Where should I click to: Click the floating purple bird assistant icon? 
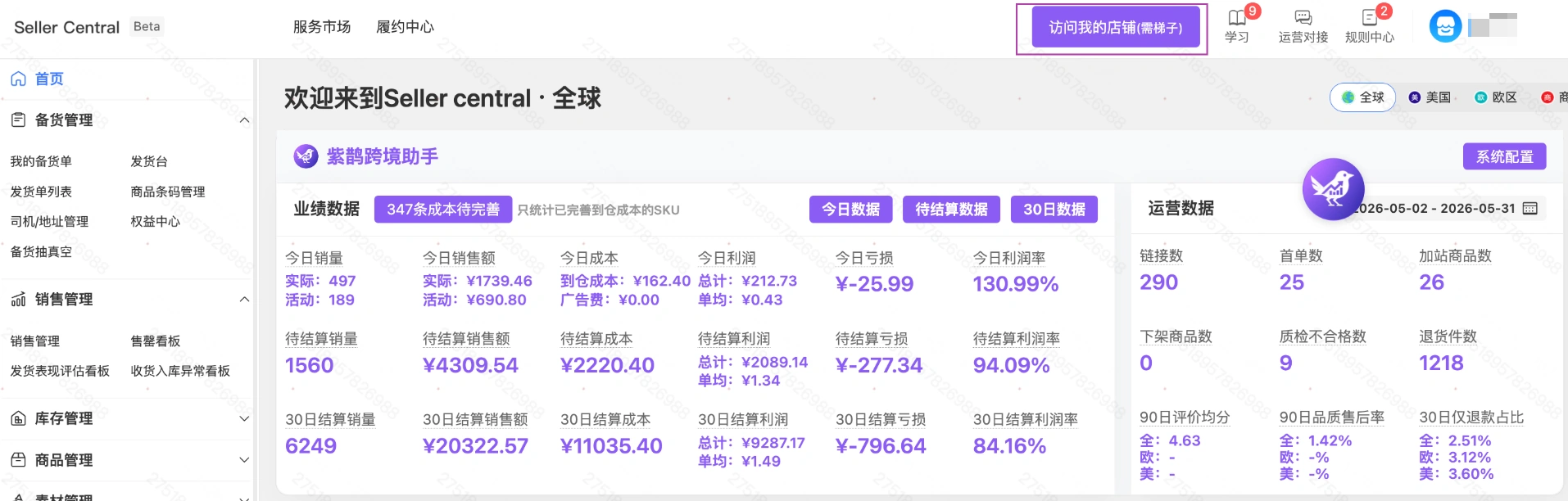pos(1333,189)
